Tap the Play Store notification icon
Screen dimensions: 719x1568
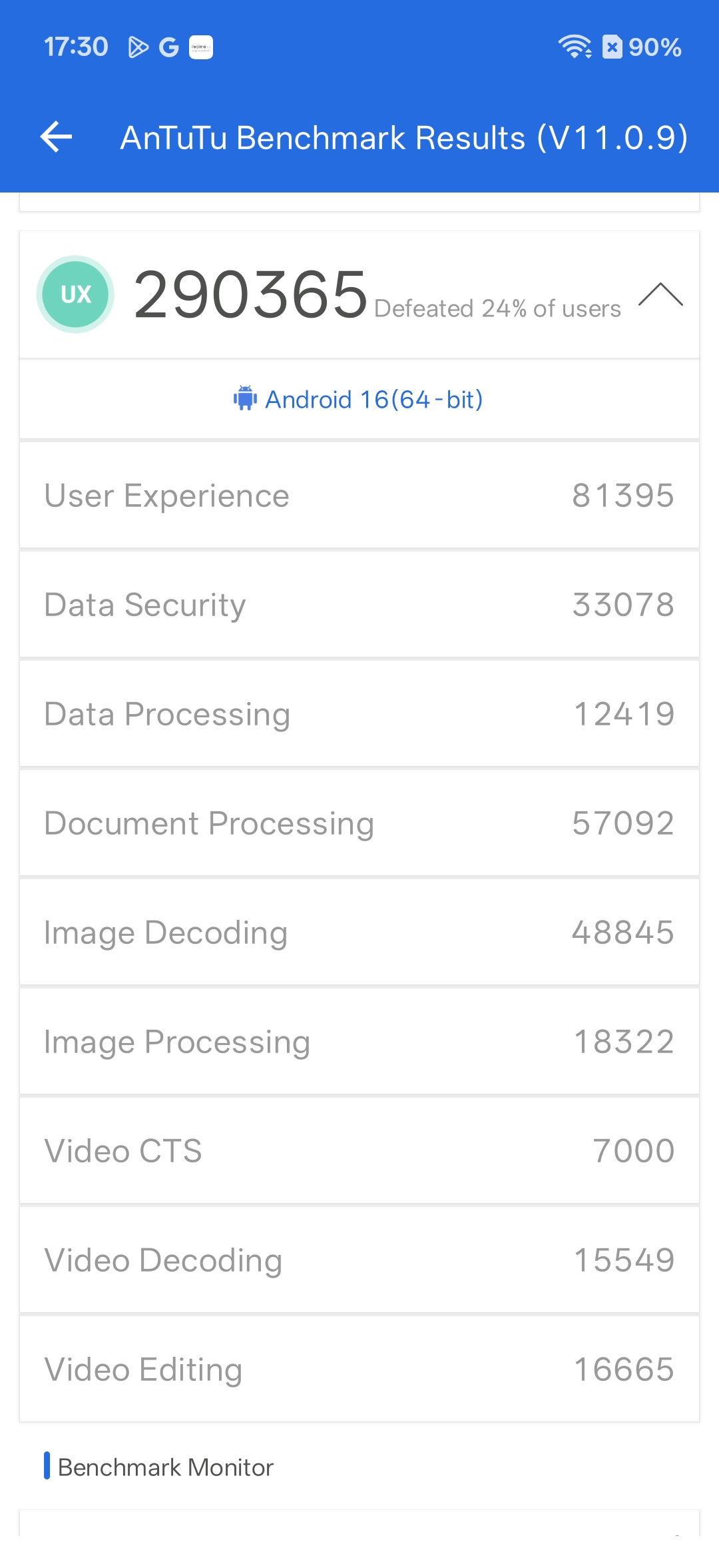click(x=138, y=47)
